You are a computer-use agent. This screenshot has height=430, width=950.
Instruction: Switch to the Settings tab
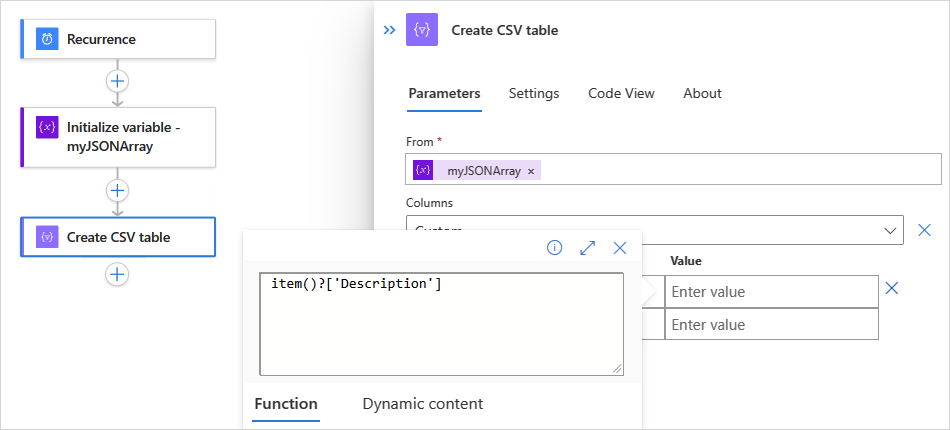534,93
